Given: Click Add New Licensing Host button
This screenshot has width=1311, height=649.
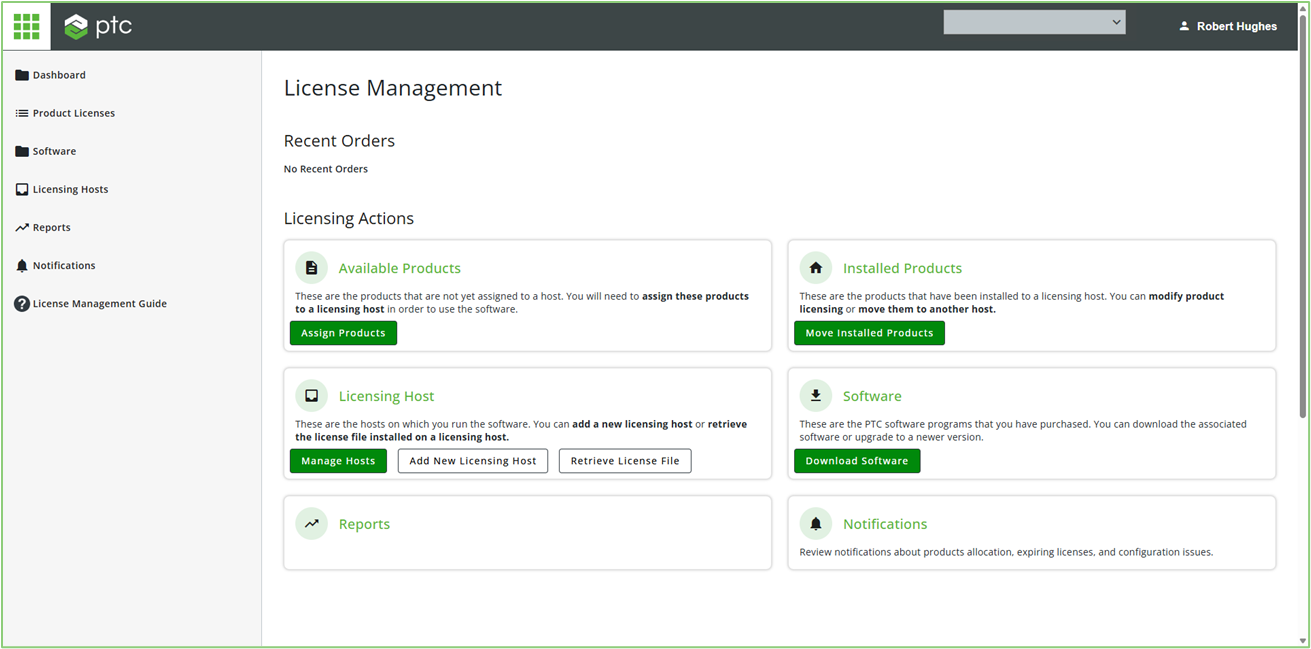Looking at the screenshot, I should pyautogui.click(x=473, y=461).
